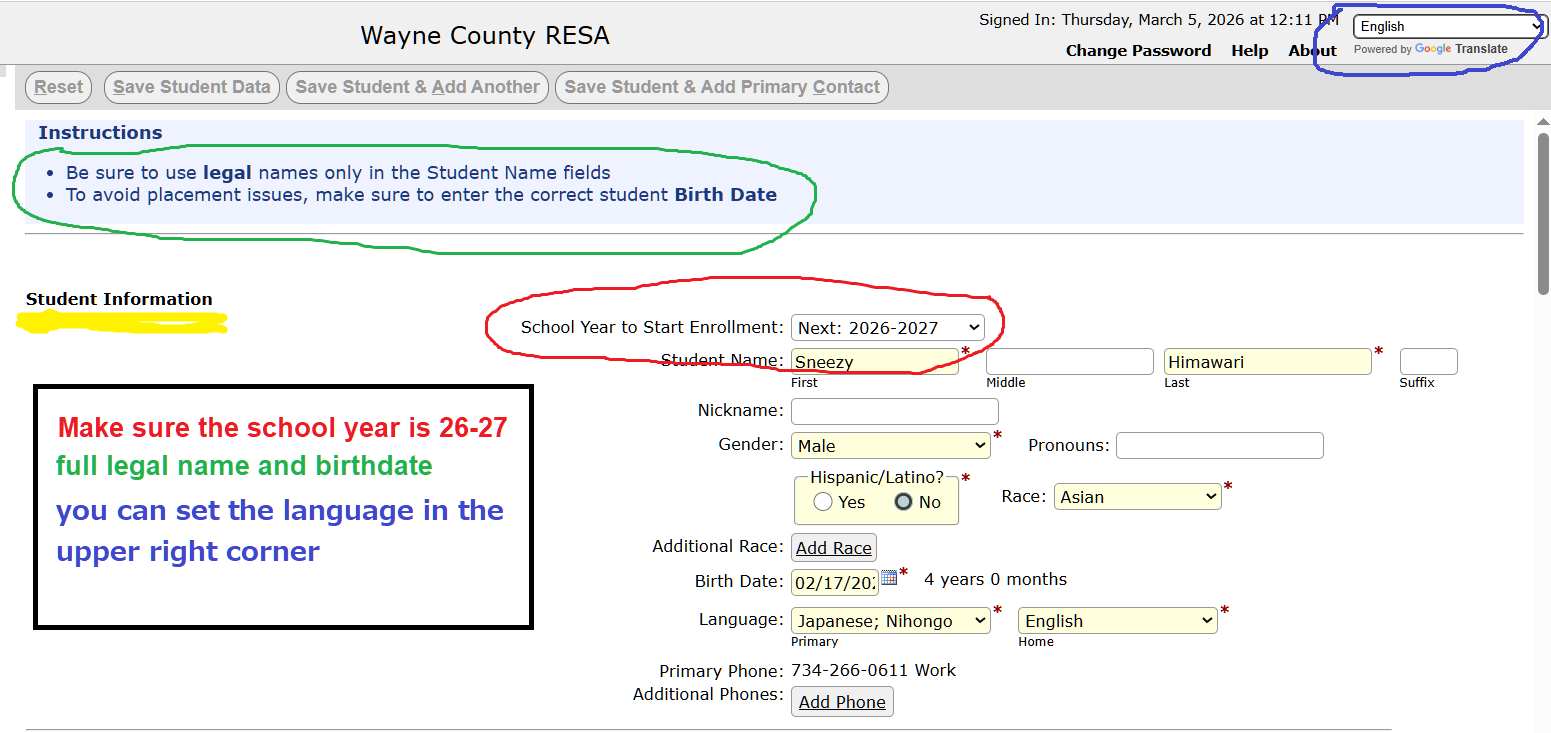The width and height of the screenshot is (1551, 733).
Task: Click the Nickname text field
Action: pyautogui.click(x=894, y=411)
